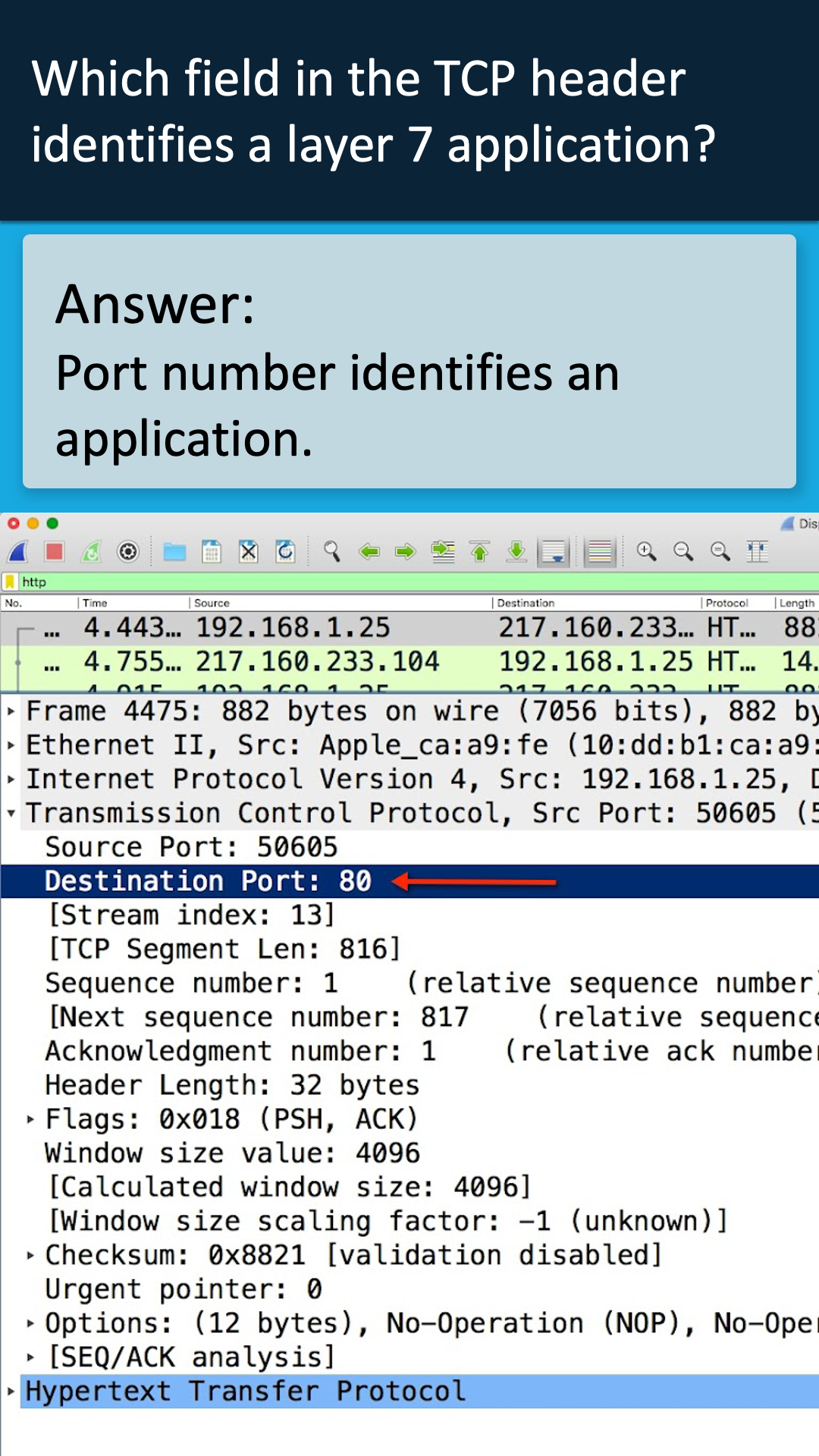Image resolution: width=819 pixels, height=1456 pixels.
Task: Zoom out on packet text
Action: coord(683,551)
